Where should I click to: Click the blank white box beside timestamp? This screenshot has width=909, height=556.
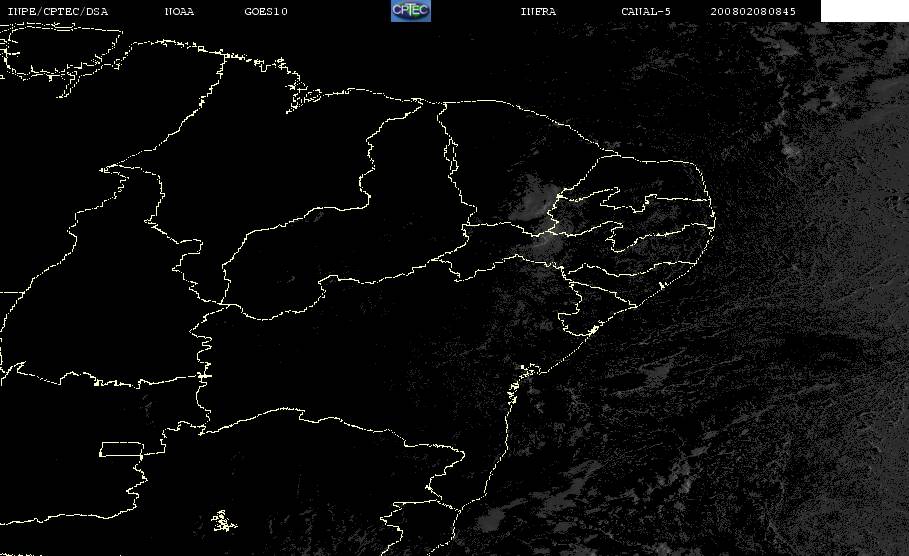point(864,10)
